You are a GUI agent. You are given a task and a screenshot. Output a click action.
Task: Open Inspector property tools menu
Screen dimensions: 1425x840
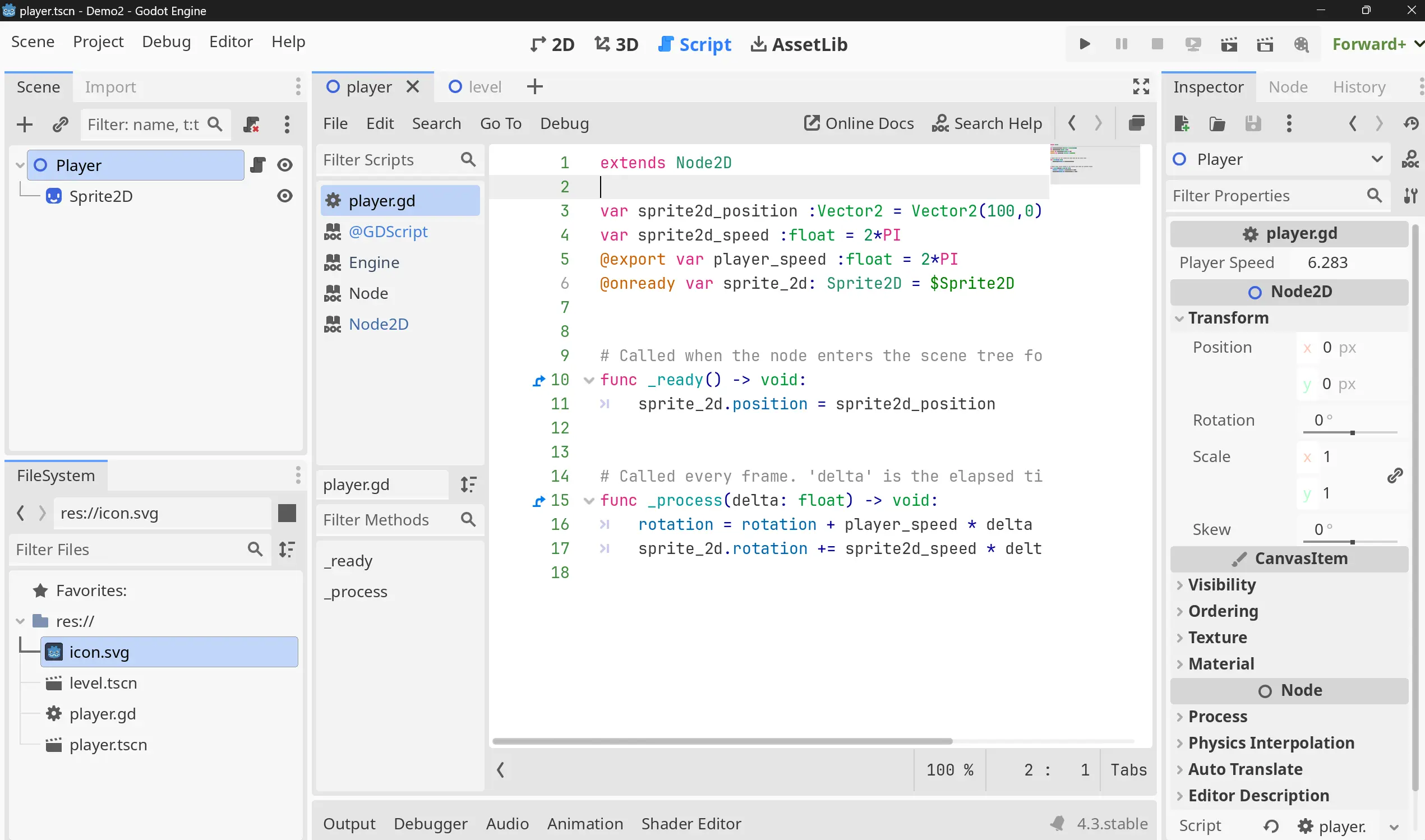coord(1410,196)
